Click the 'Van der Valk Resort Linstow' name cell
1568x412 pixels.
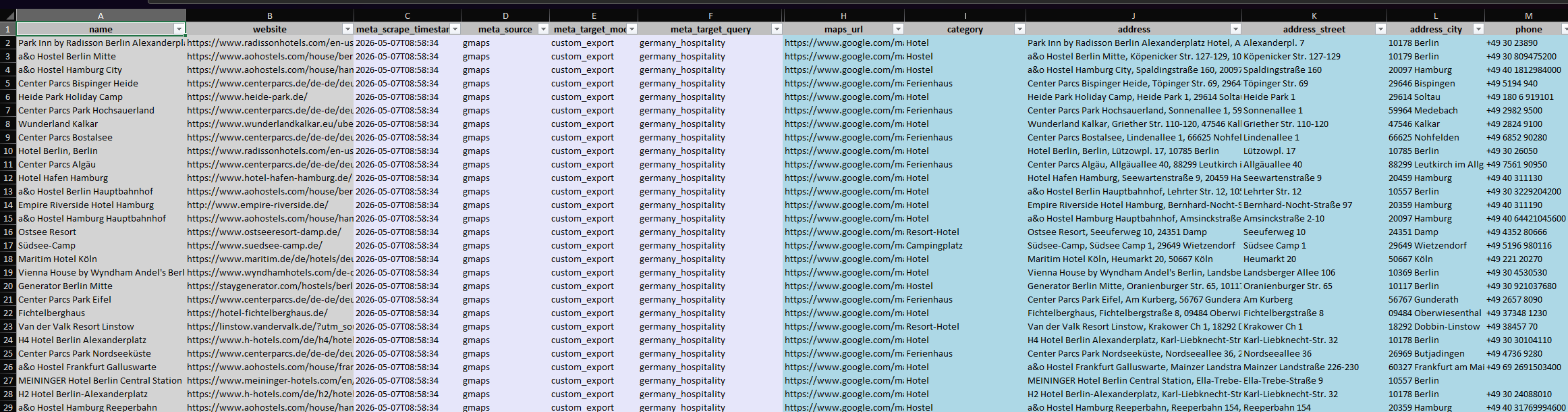point(101,326)
